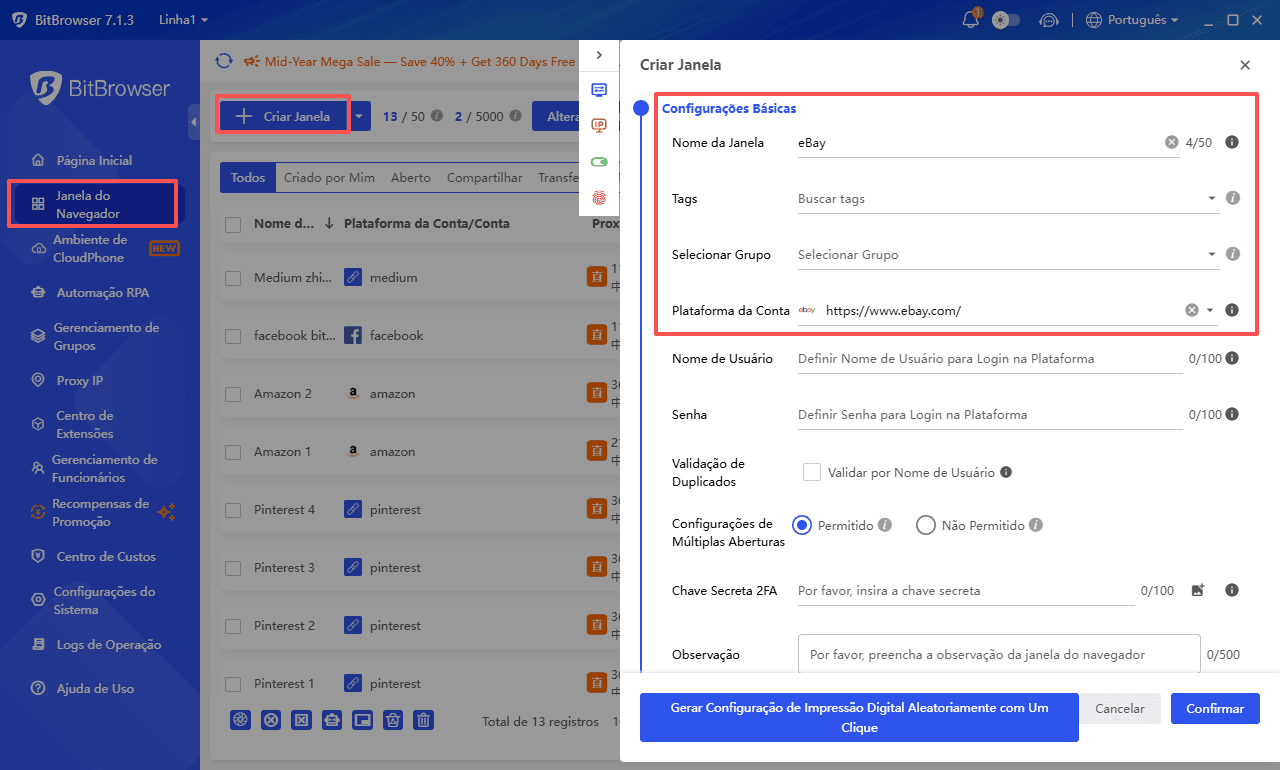
Task: Go to Página Inicial
Action: click(94, 160)
